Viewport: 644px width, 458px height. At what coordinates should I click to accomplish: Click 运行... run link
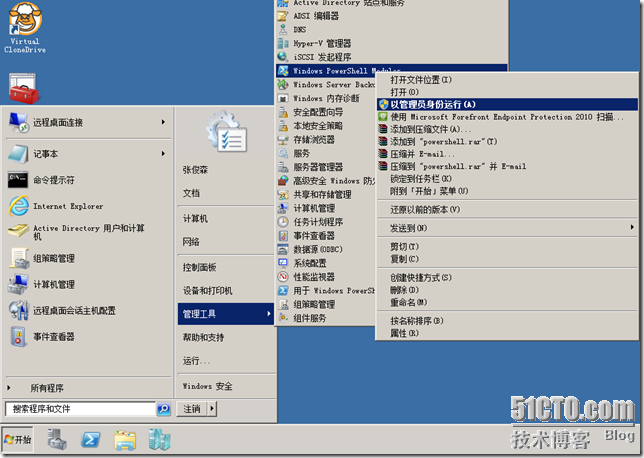pyautogui.click(x=196, y=361)
